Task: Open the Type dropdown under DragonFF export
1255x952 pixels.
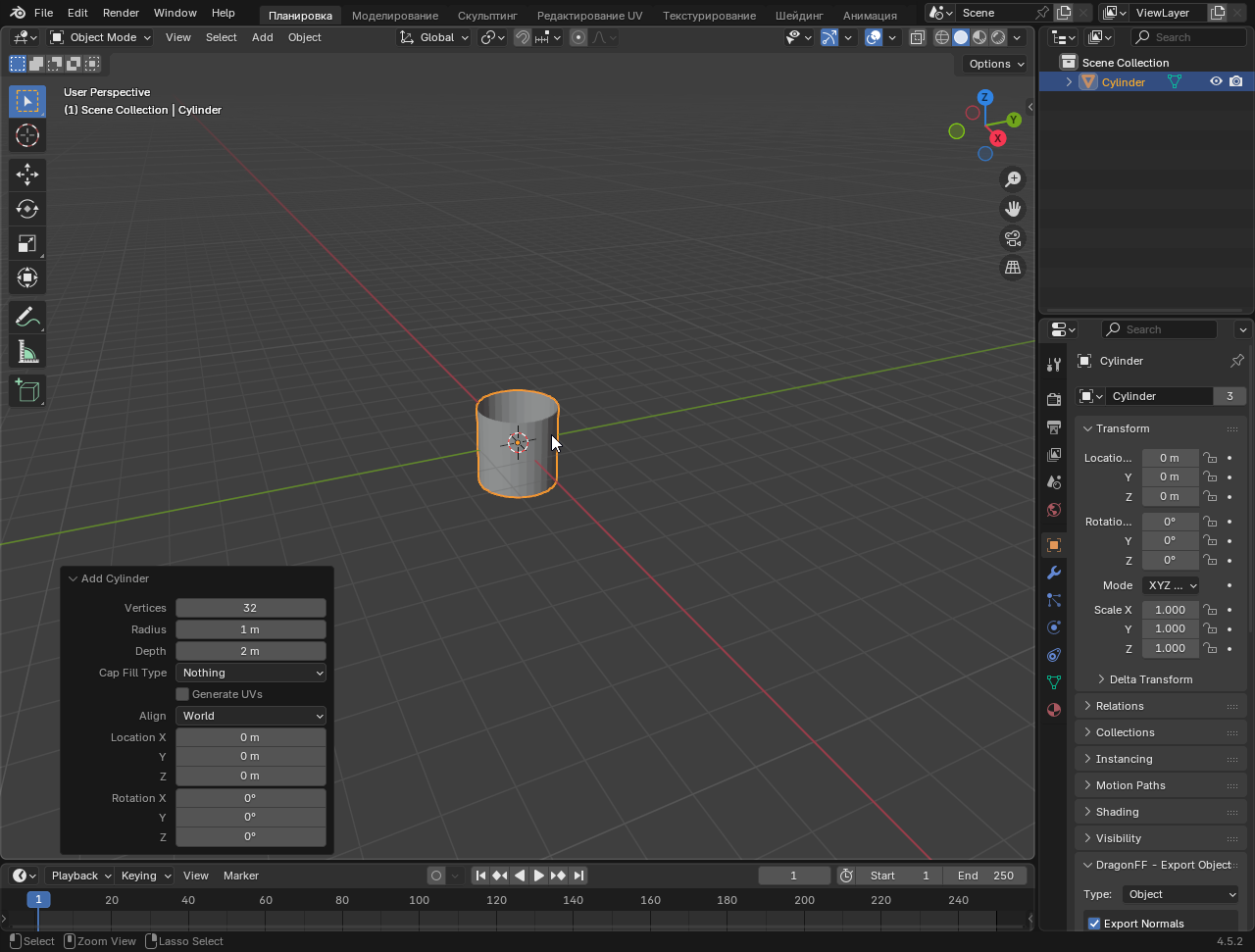Action: coord(1180,893)
